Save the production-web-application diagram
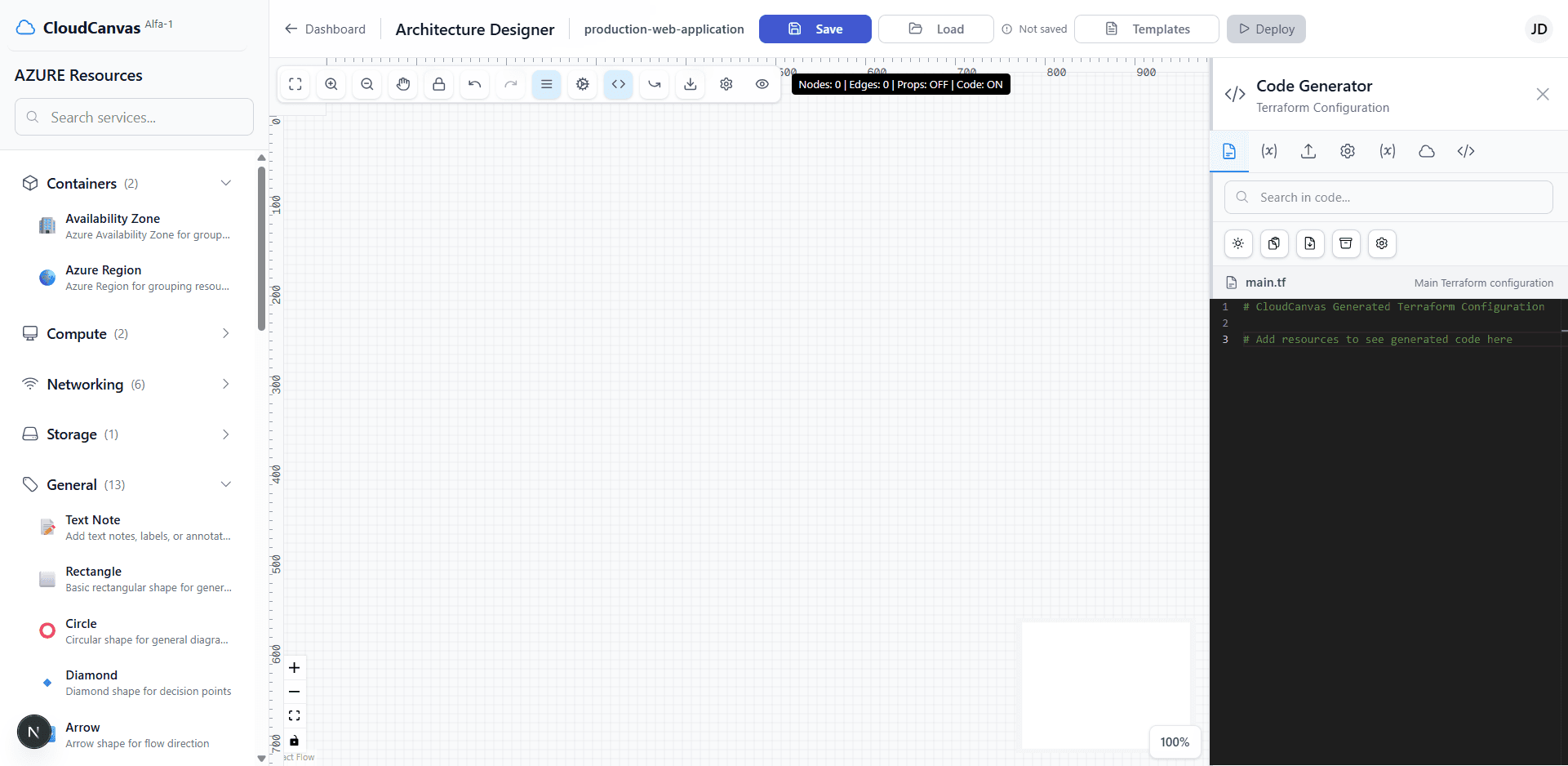Screen dimensions: 1568x766 pos(815,29)
